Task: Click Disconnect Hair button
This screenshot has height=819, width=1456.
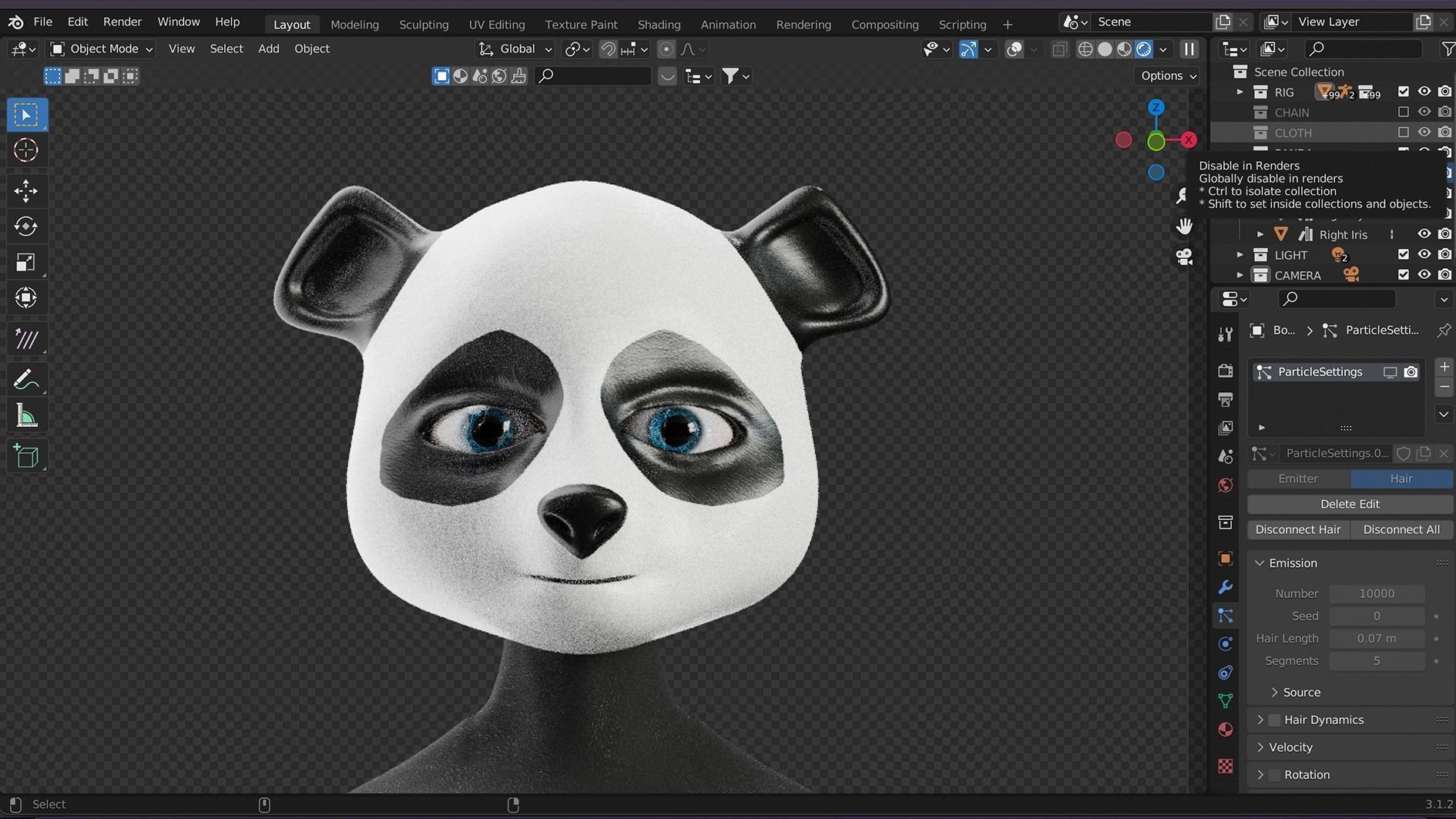Action: pos(1298,530)
